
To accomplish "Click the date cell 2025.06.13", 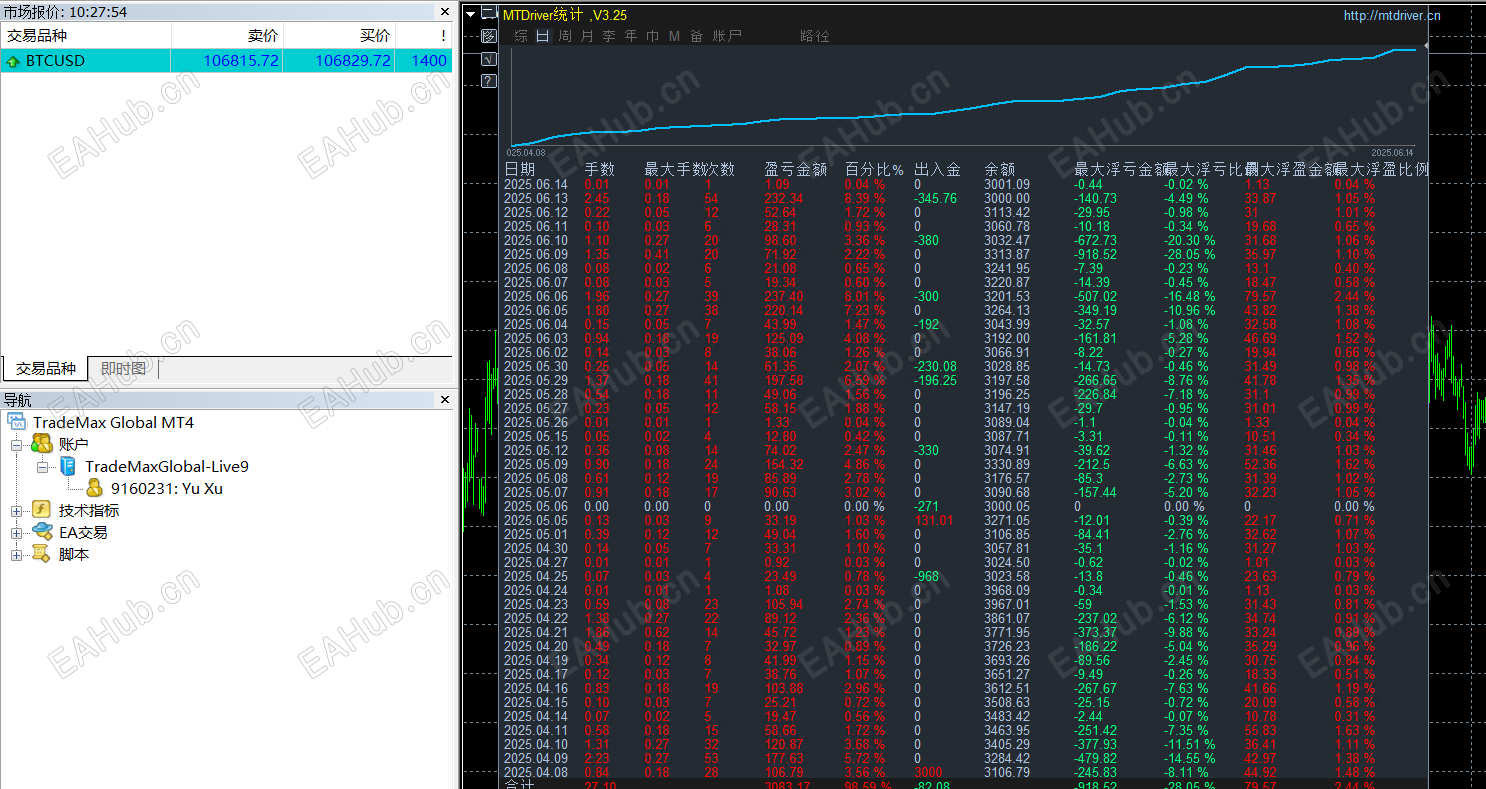I will (536, 198).
